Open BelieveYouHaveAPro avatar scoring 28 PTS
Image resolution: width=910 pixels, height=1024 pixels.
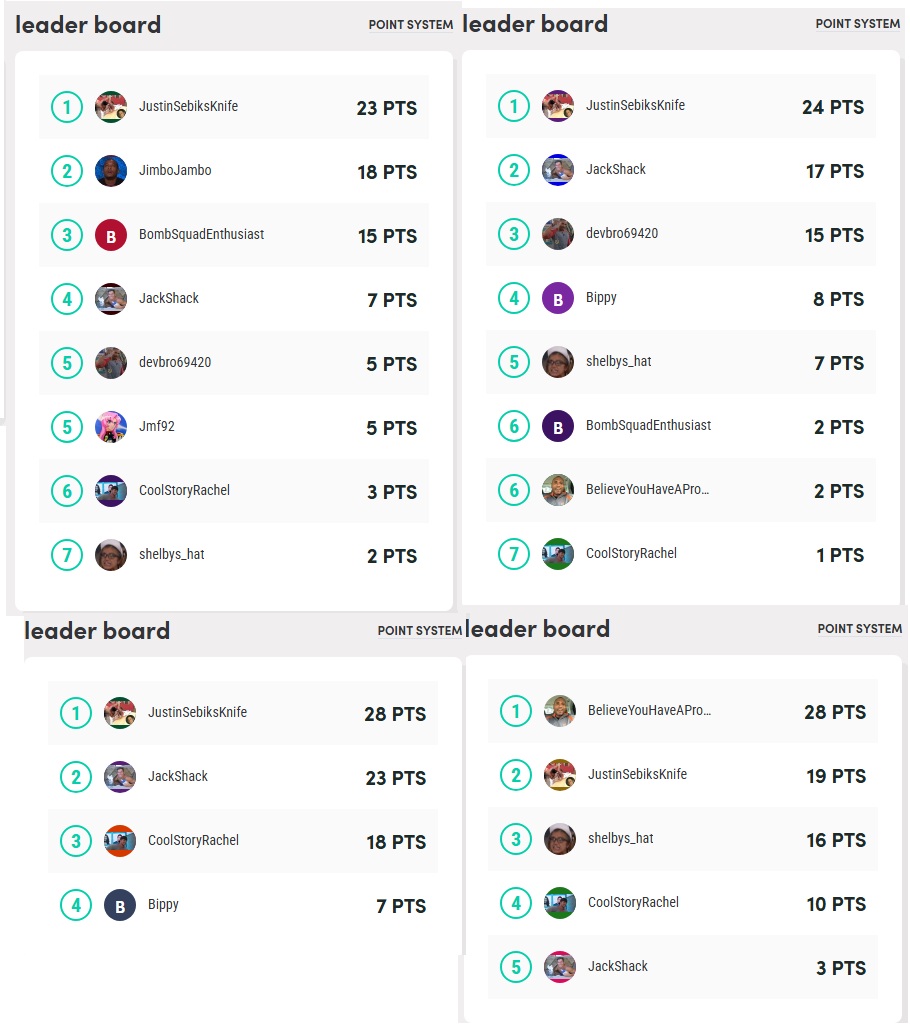point(560,711)
